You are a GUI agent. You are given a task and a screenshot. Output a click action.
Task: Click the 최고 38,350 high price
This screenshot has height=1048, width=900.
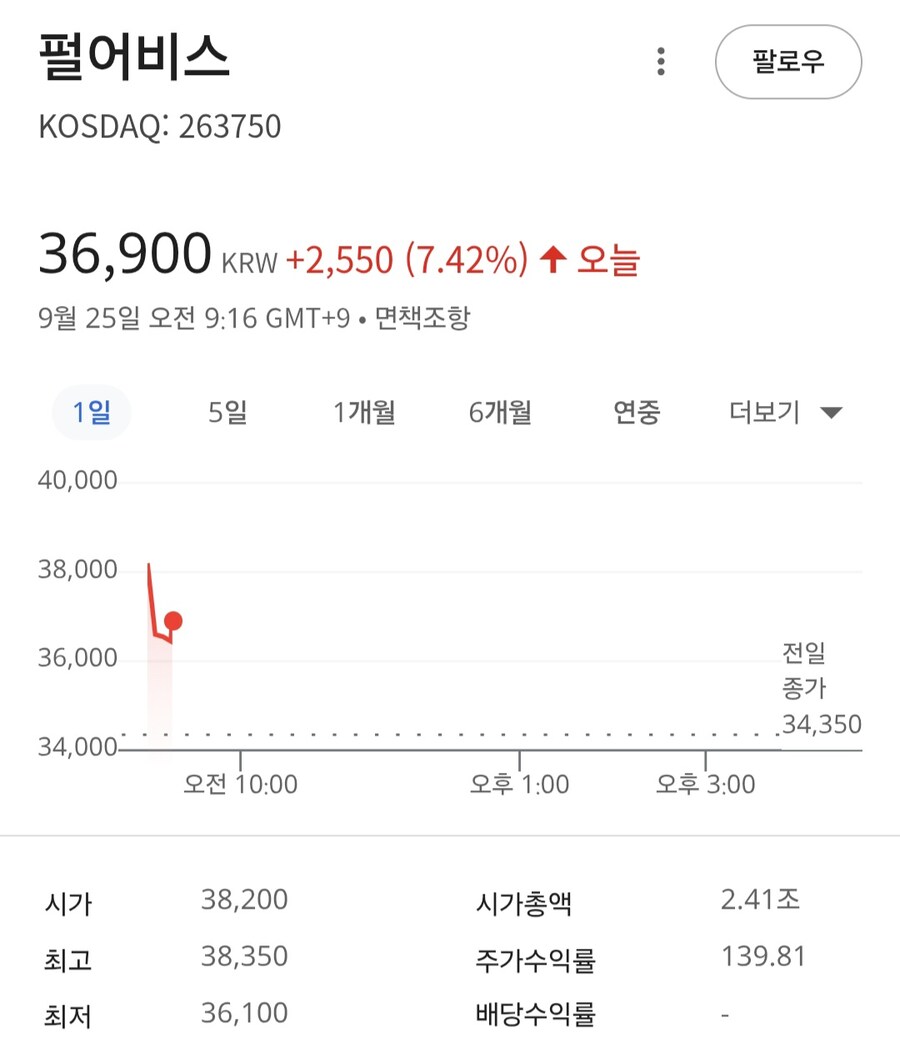(x=244, y=957)
